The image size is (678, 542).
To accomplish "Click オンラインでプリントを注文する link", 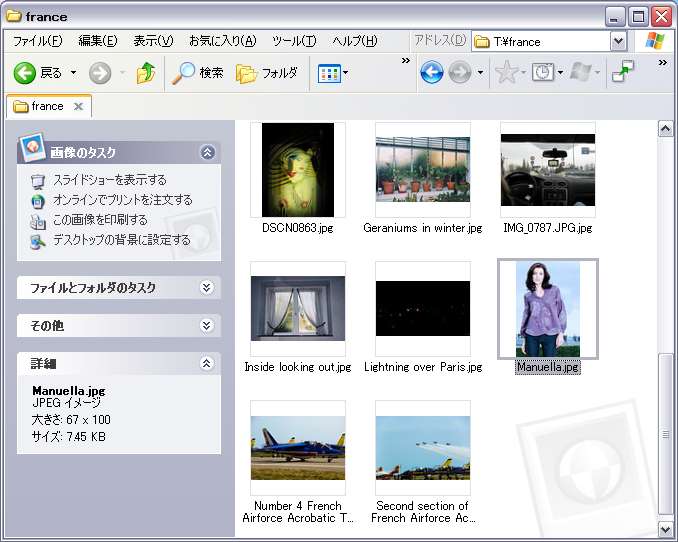I will click(123, 200).
